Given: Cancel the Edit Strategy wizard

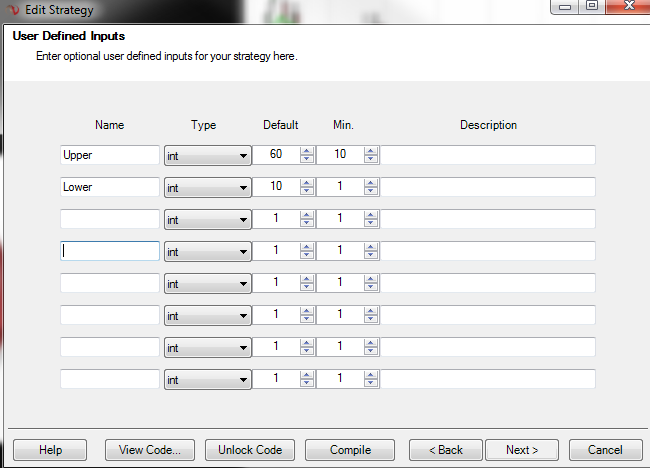Looking at the screenshot, I should point(605,450).
